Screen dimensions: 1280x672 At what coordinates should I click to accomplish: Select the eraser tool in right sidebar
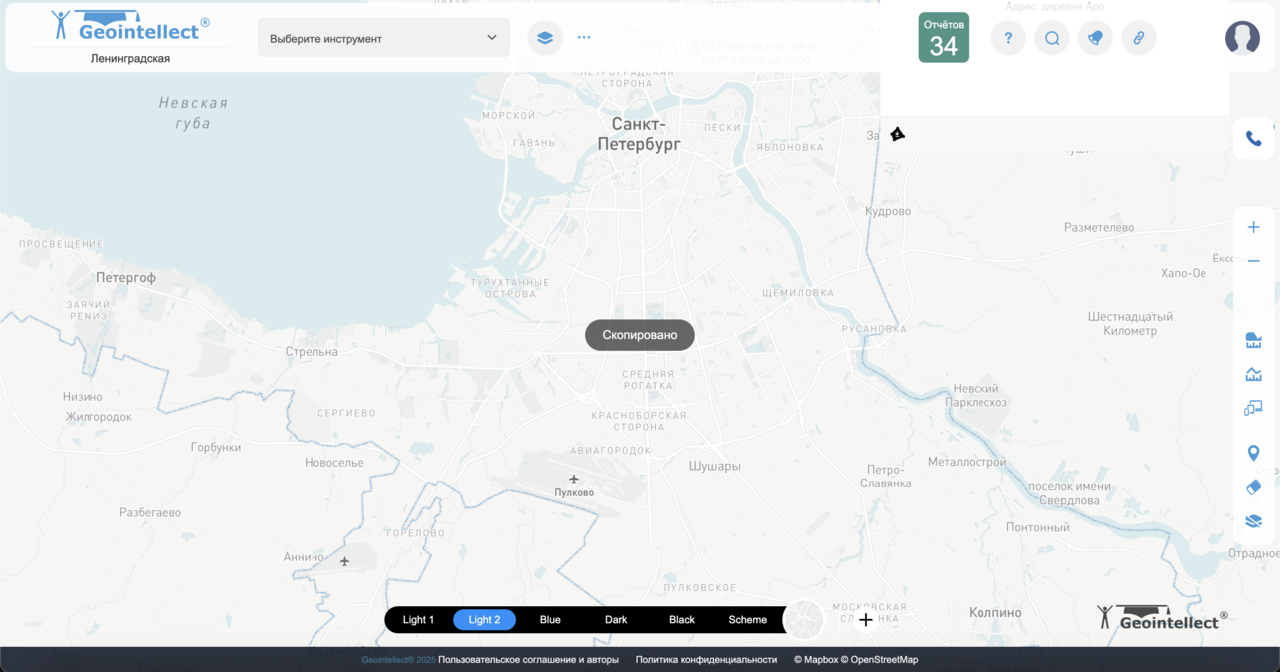1253,487
